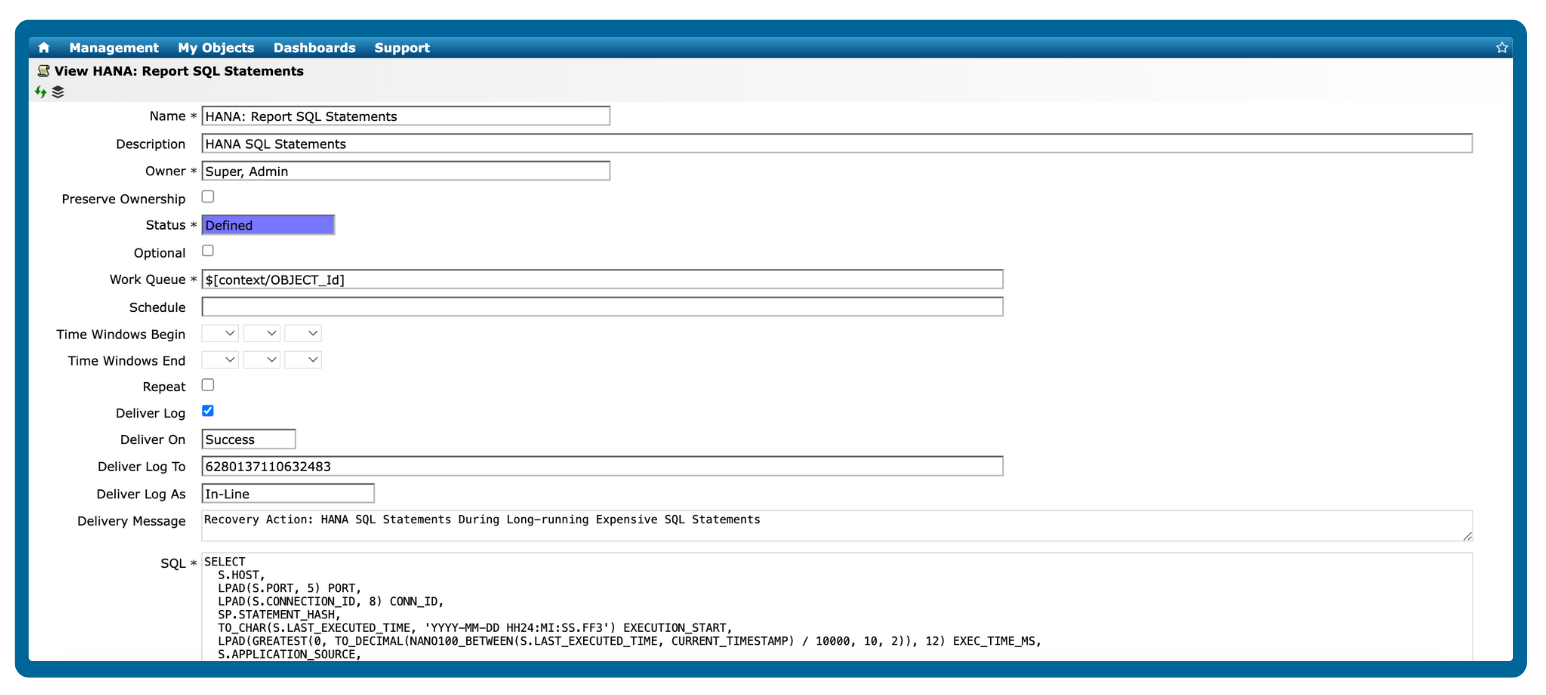Screen dimensions: 1546x695
Task: Toggle the Preserve Ownership checkbox
Action: click(208, 197)
